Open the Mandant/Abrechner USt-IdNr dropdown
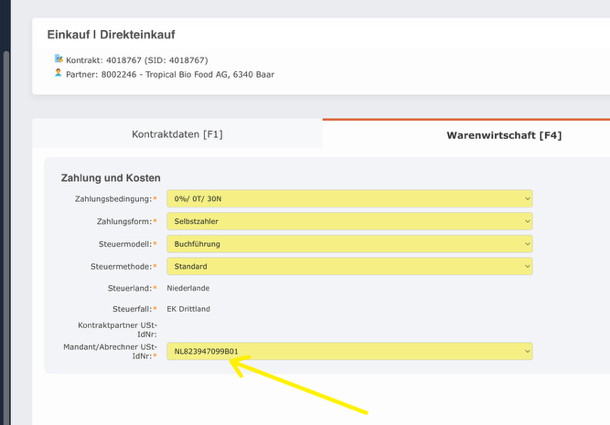Image resolution: width=610 pixels, height=425 pixels. click(x=349, y=351)
